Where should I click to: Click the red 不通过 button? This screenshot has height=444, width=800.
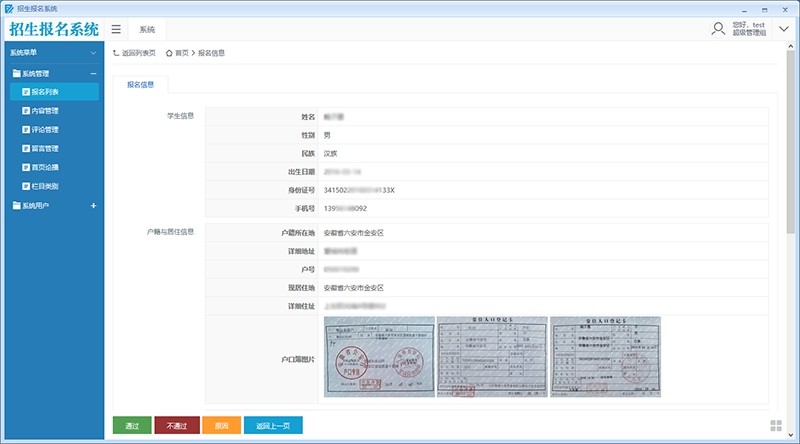click(x=177, y=425)
